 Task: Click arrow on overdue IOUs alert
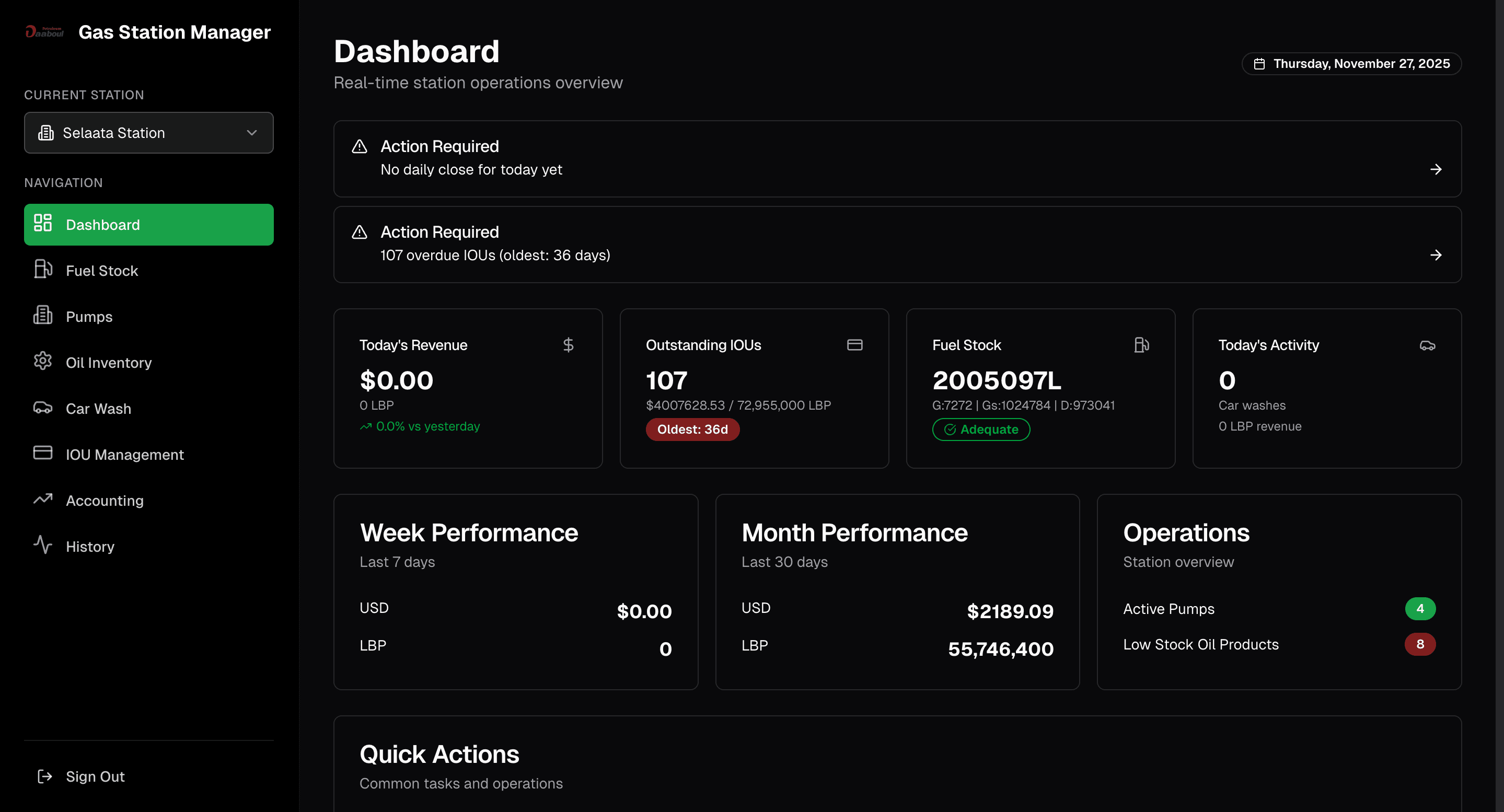1436,255
